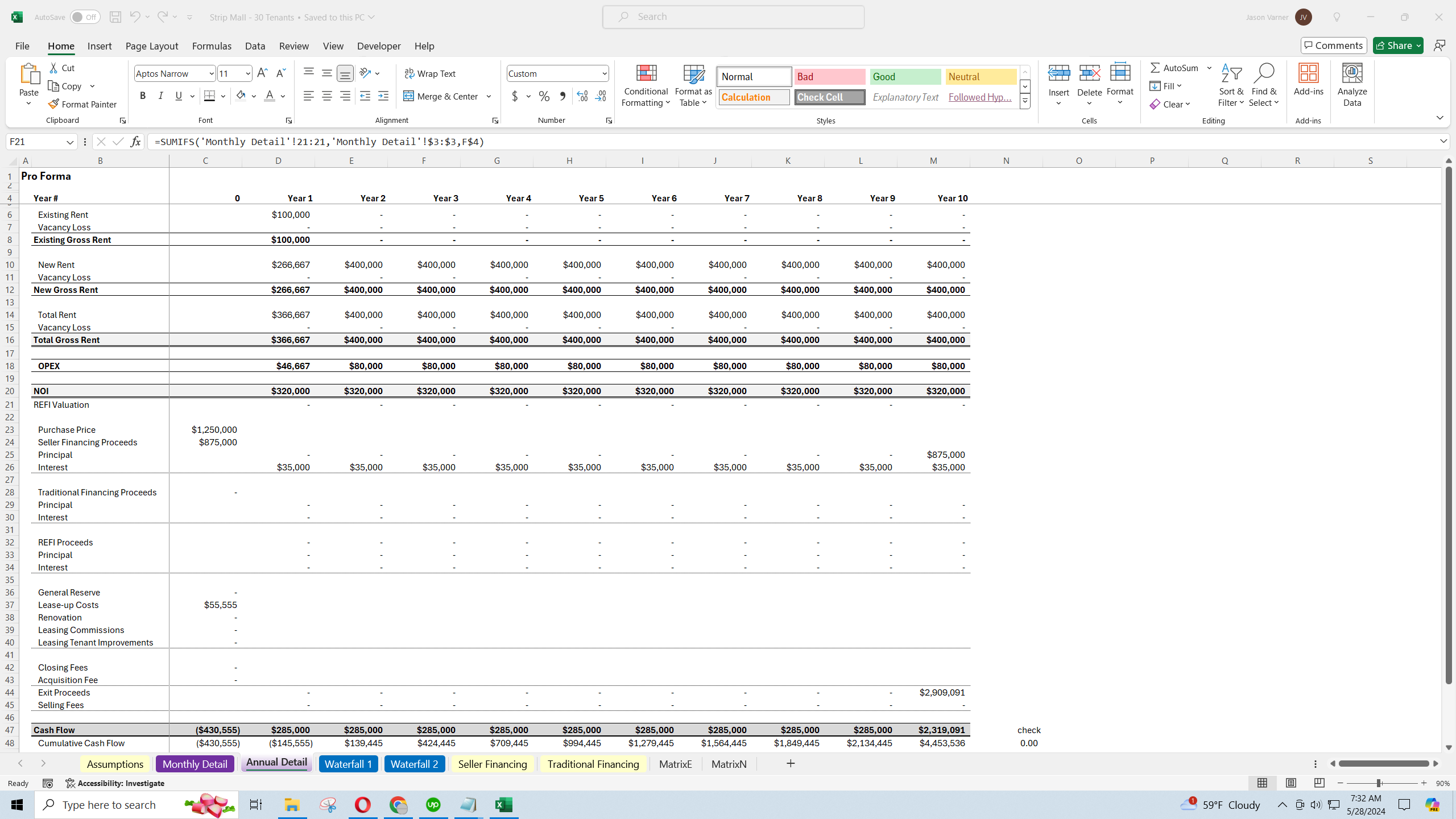Click the Decrease Indent icon

(x=365, y=96)
